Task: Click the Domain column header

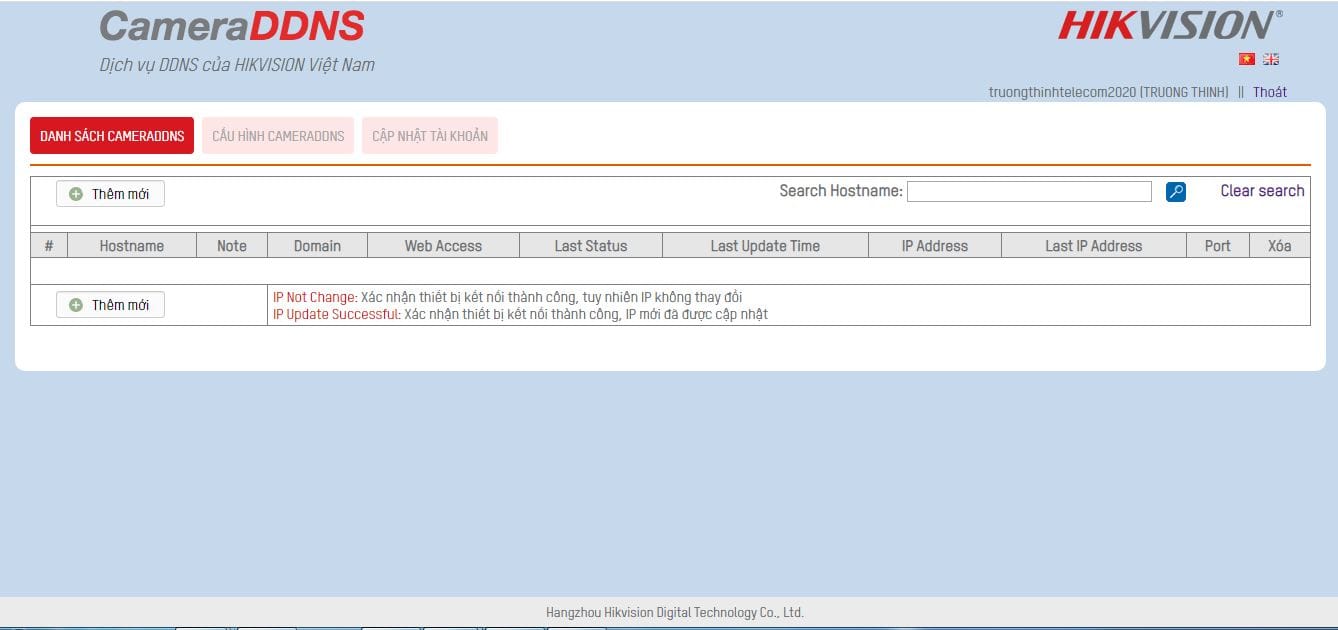Action: pos(317,246)
